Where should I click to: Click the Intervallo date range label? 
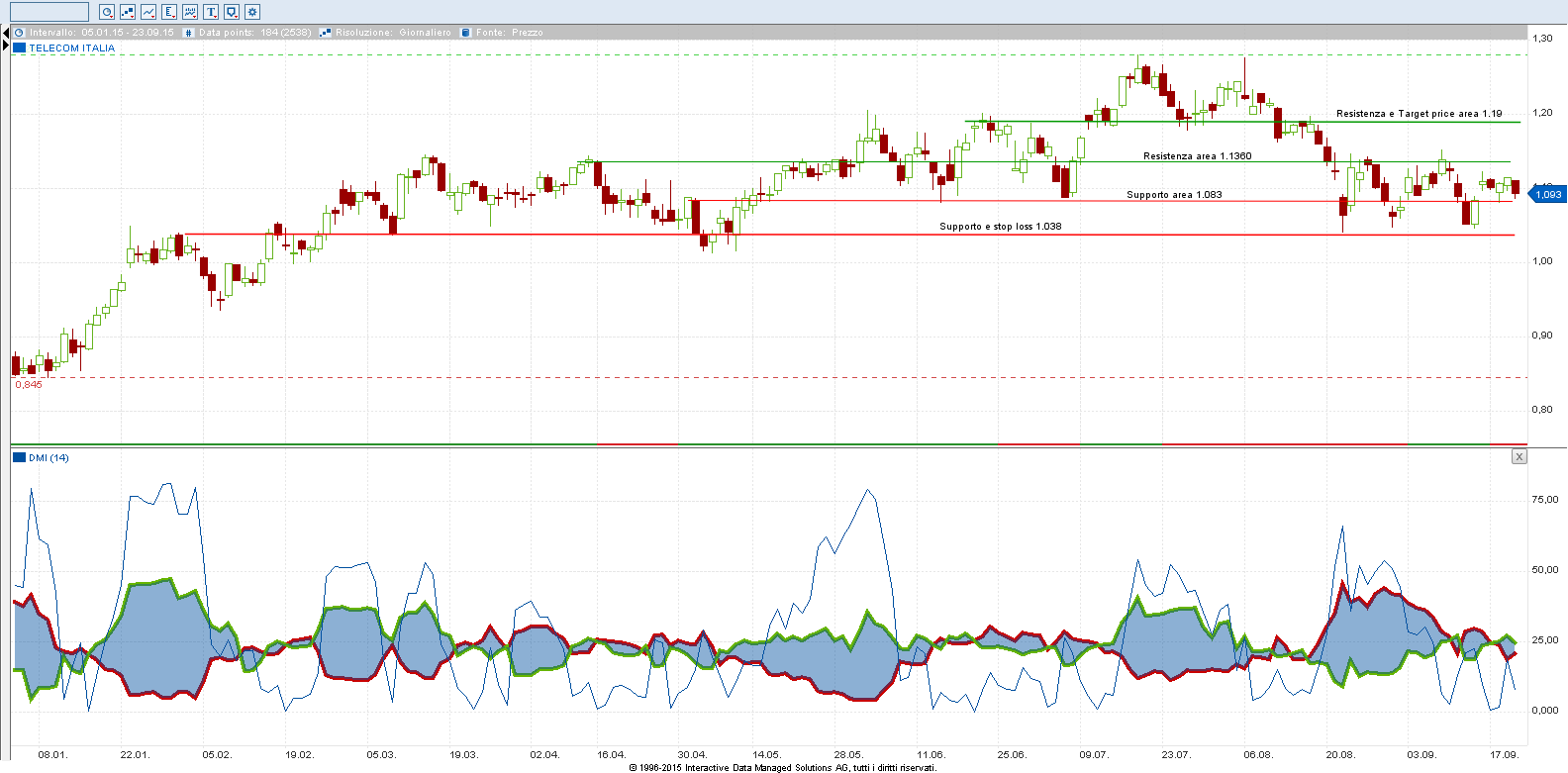[101, 33]
